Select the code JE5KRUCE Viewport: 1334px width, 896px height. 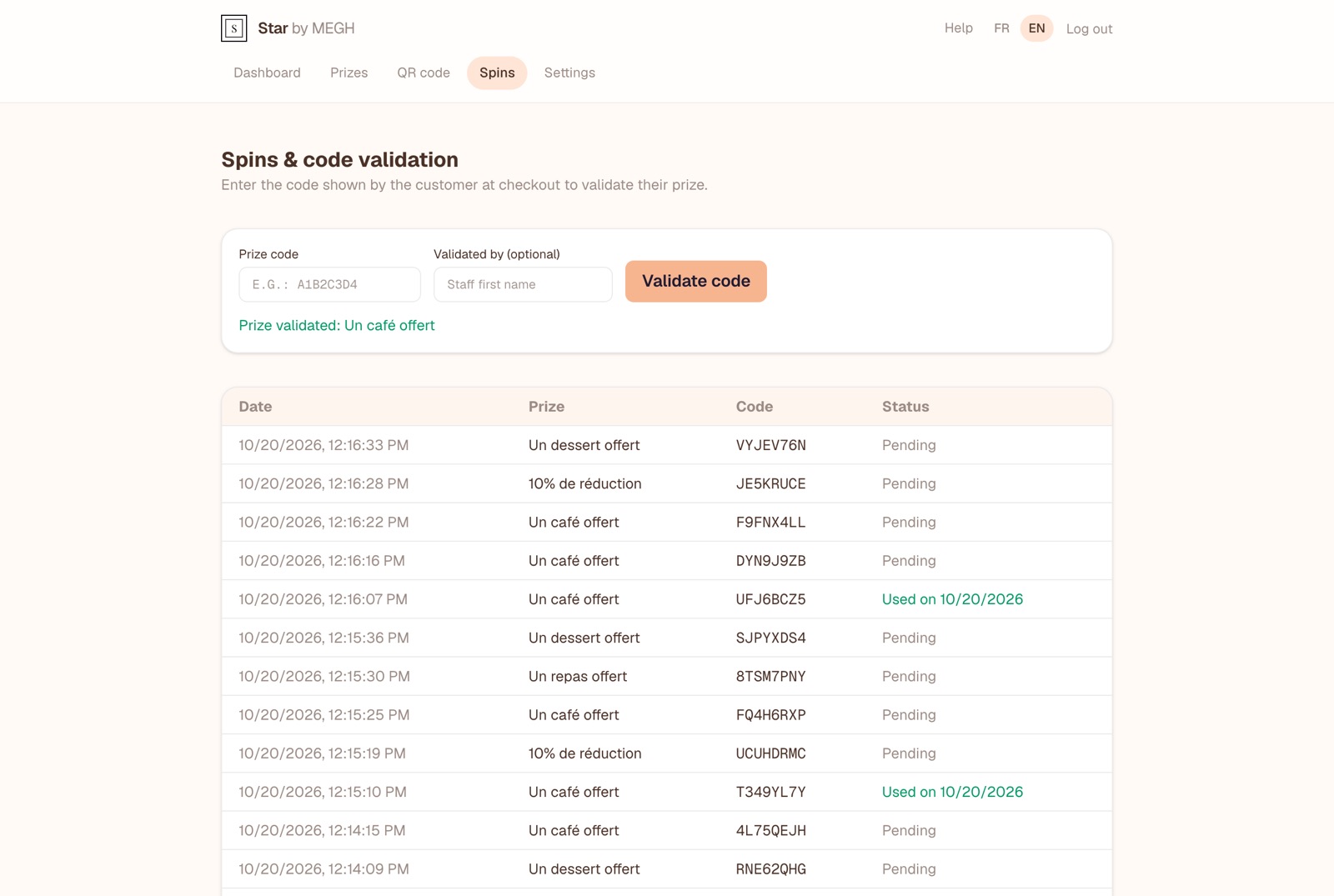(771, 483)
